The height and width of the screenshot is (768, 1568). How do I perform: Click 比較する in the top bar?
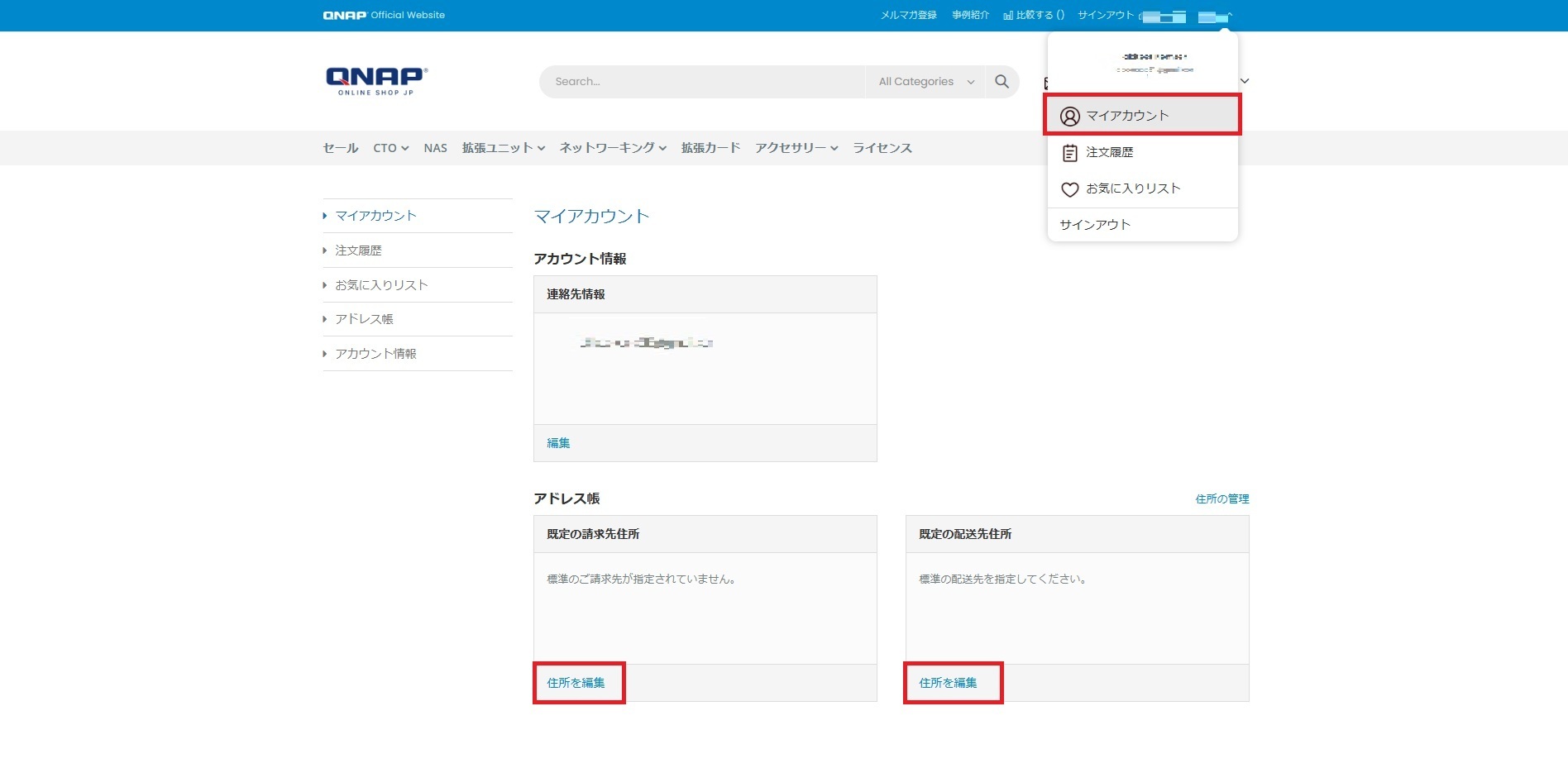(1040, 15)
